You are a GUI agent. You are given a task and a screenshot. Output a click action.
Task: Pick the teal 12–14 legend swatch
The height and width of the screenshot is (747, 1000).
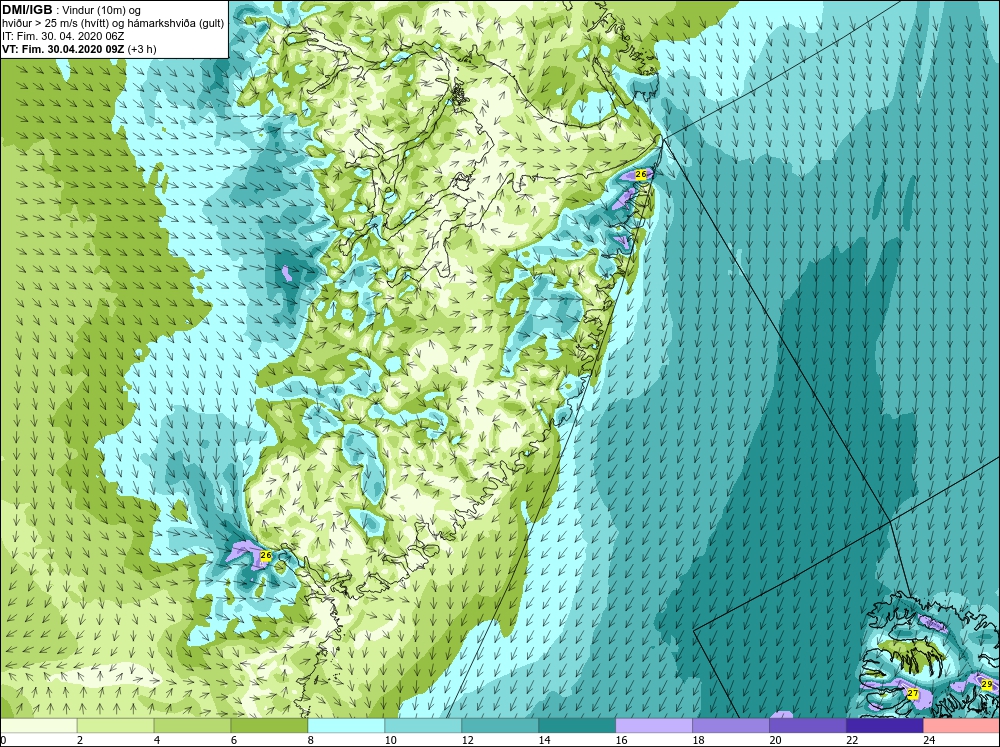click(500, 726)
